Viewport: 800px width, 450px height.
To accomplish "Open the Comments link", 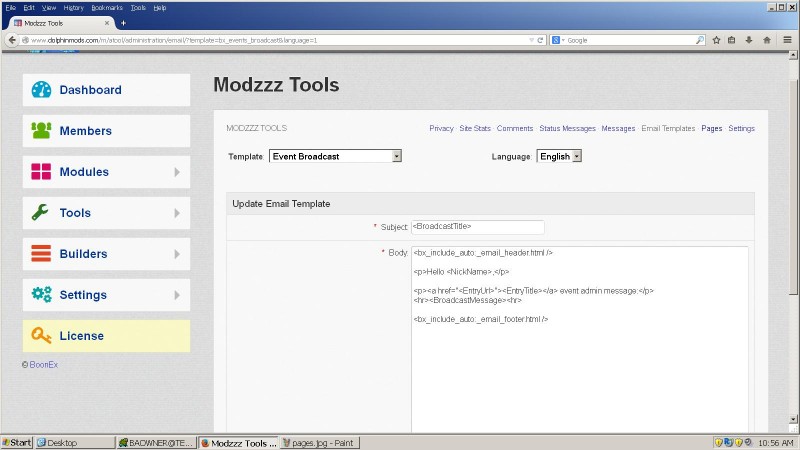I will click(515, 129).
